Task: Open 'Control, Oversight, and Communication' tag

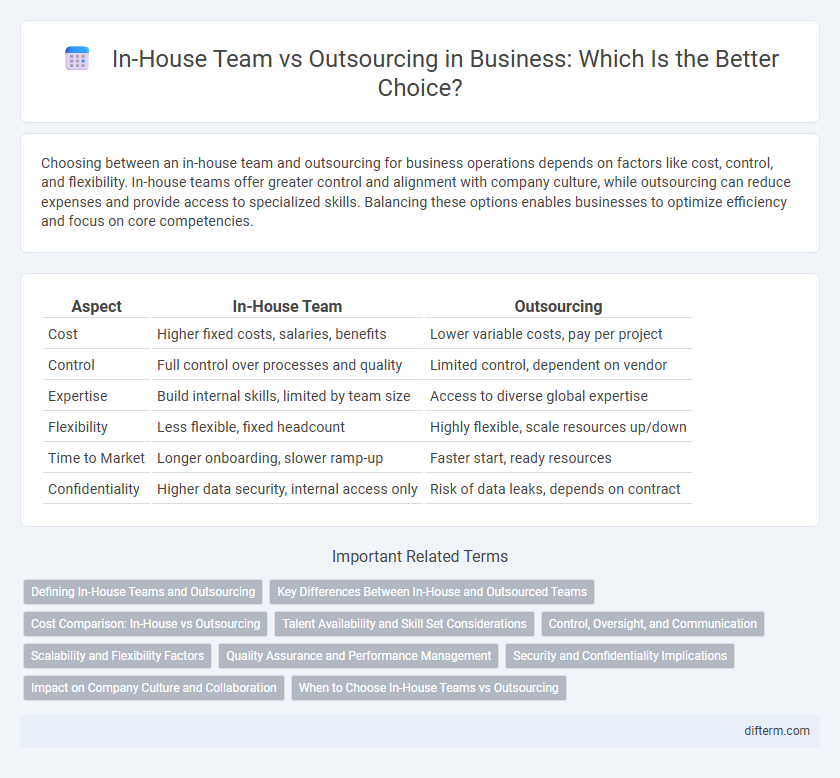Action: [652, 624]
